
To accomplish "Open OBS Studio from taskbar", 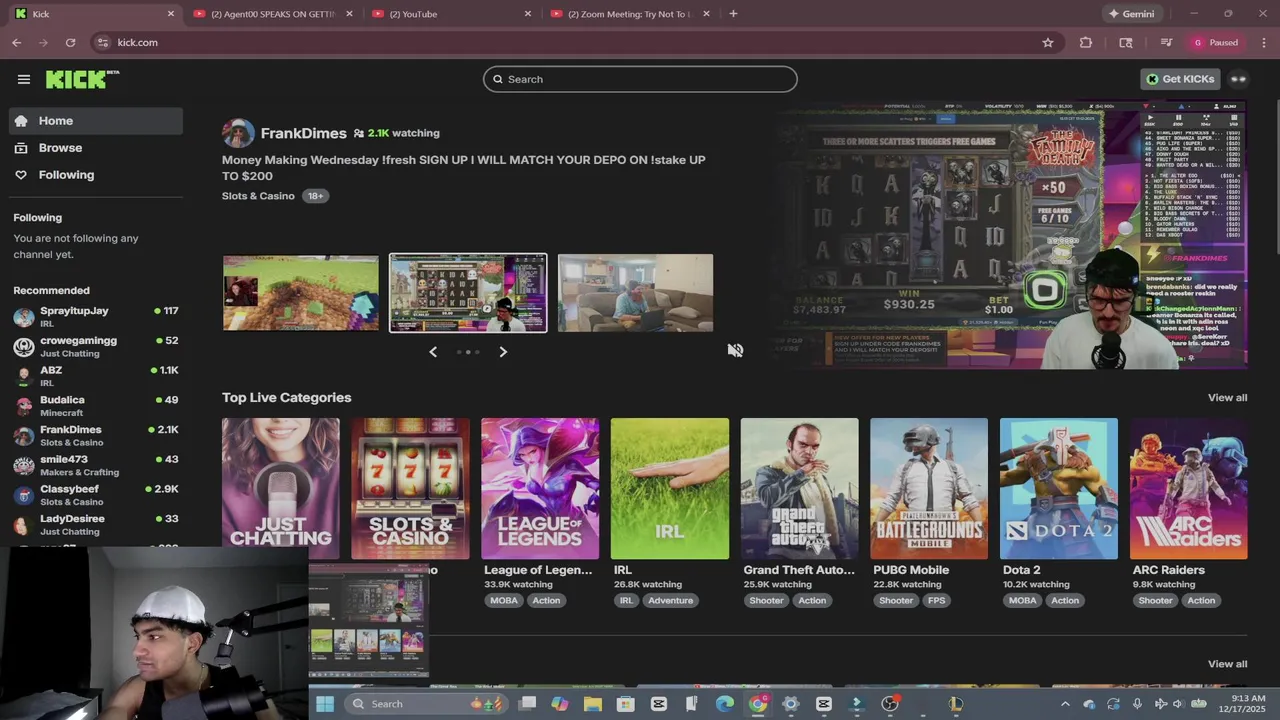I will coord(889,704).
